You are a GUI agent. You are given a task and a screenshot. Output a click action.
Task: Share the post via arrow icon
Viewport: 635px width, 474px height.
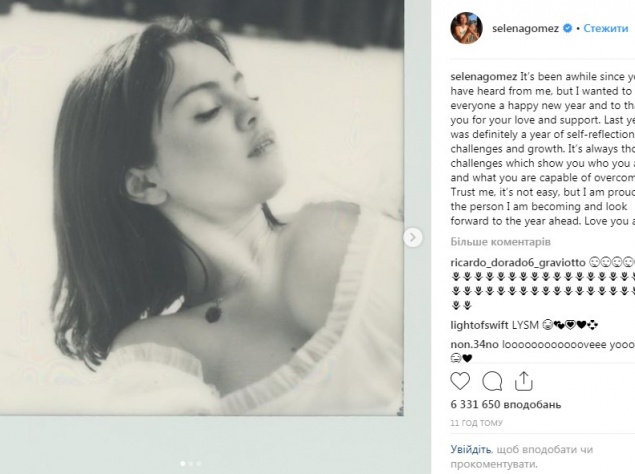click(522, 380)
